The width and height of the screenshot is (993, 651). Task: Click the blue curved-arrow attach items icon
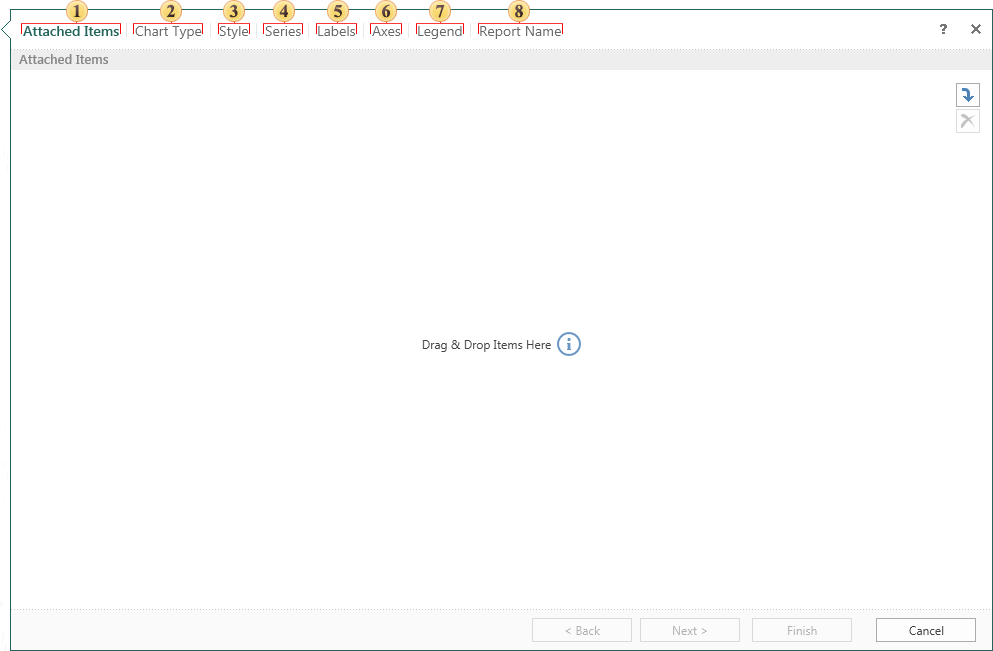(x=967, y=95)
